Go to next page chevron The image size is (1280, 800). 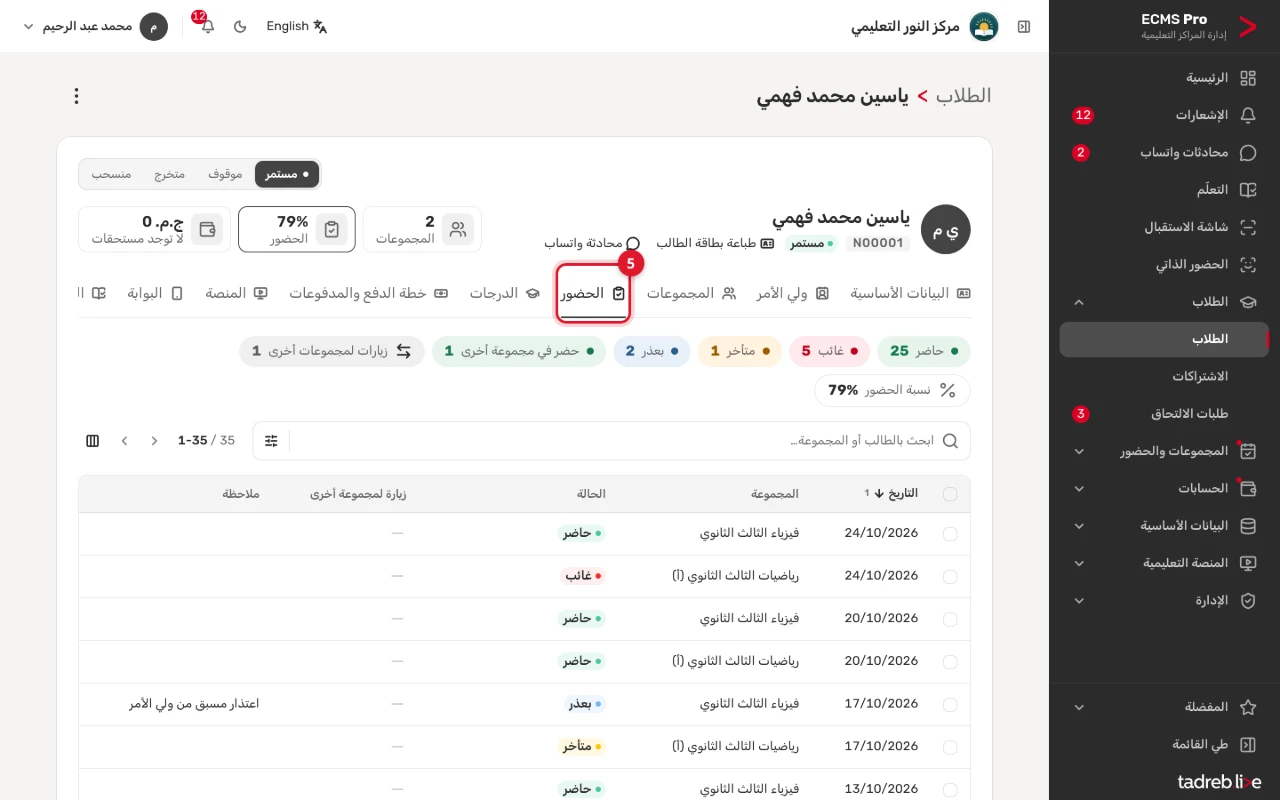[x=125, y=441]
